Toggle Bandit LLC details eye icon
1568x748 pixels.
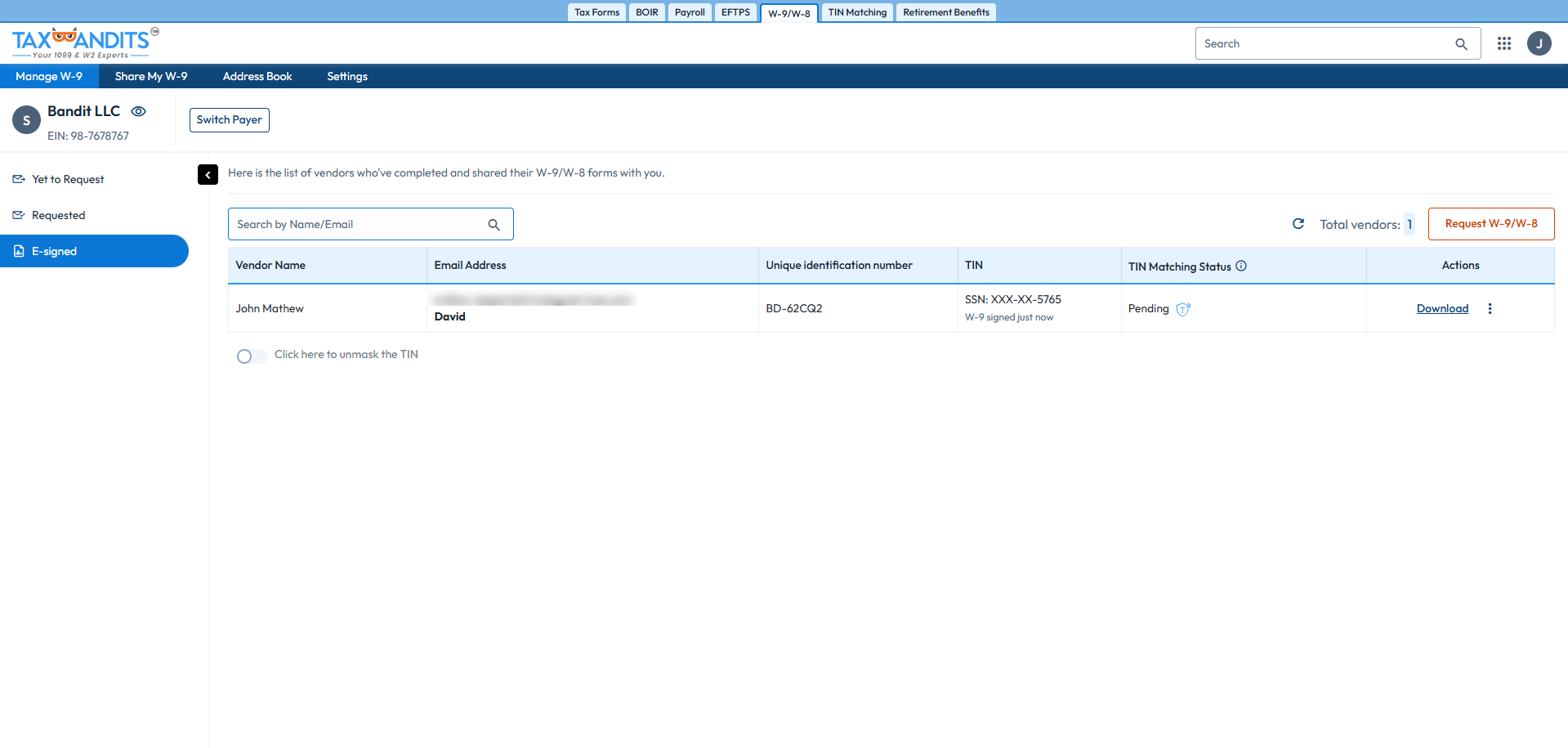click(x=139, y=111)
